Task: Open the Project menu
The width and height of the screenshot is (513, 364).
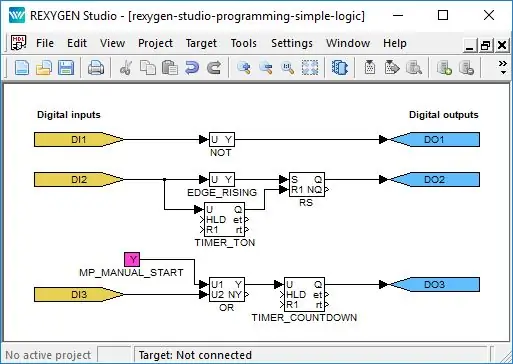Action: point(155,43)
